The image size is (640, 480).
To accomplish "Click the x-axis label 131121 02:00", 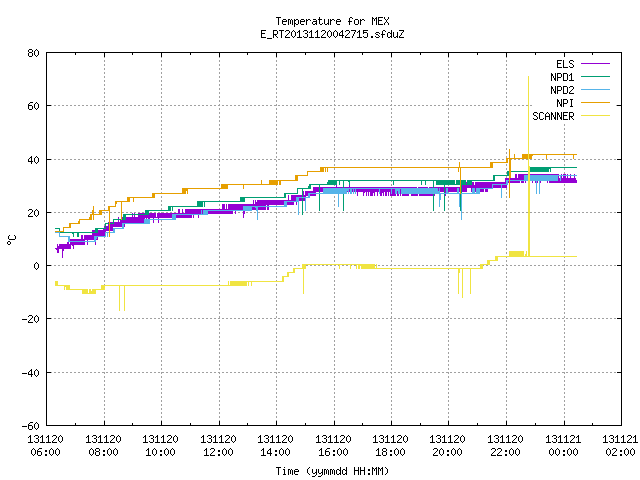I will coord(620,446).
